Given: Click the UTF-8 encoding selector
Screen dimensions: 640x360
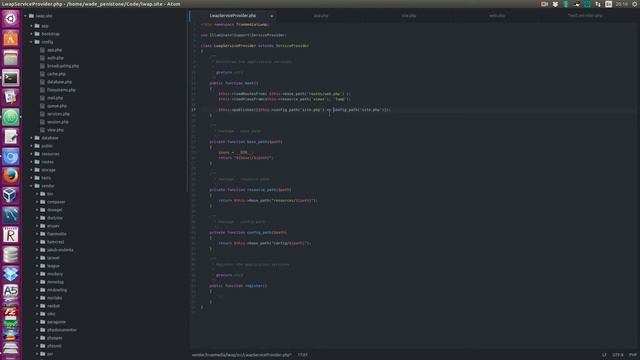Looking at the screenshot, I should [618, 355].
